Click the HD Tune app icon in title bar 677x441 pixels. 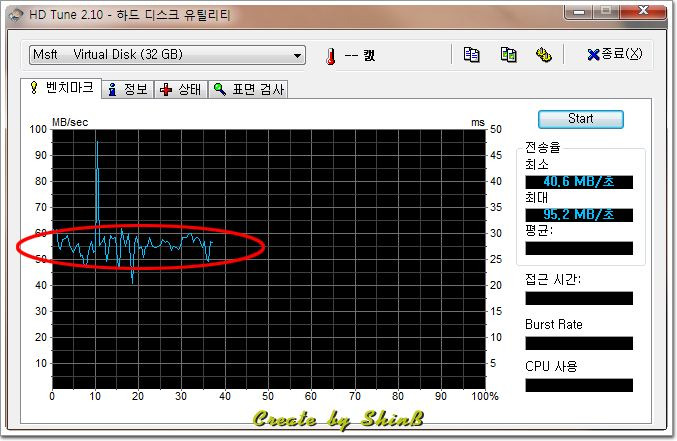point(16,16)
